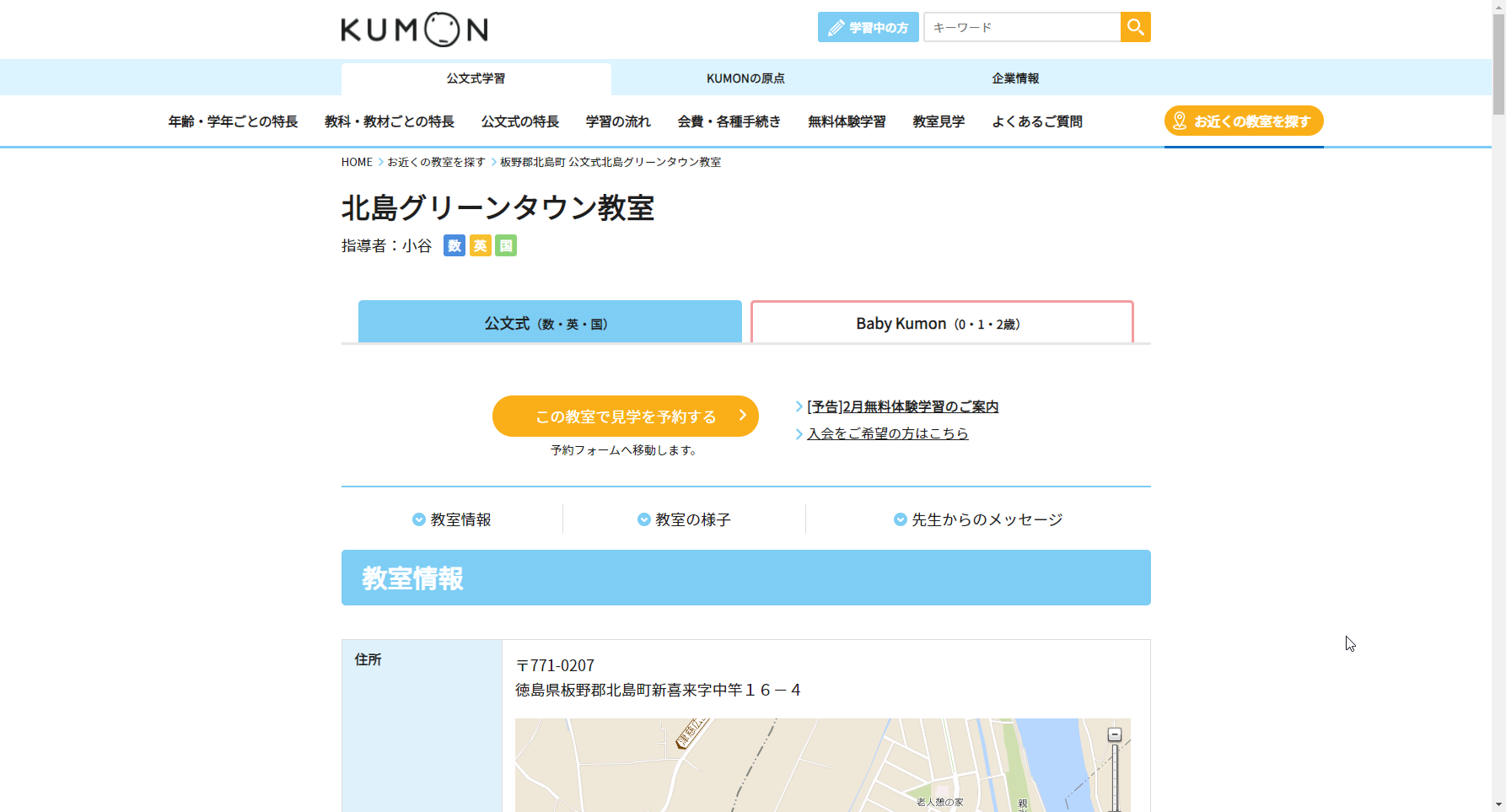This screenshot has width=1506, height=812.
Task: Click the scrollbar down arrow
Action: tap(1498, 804)
